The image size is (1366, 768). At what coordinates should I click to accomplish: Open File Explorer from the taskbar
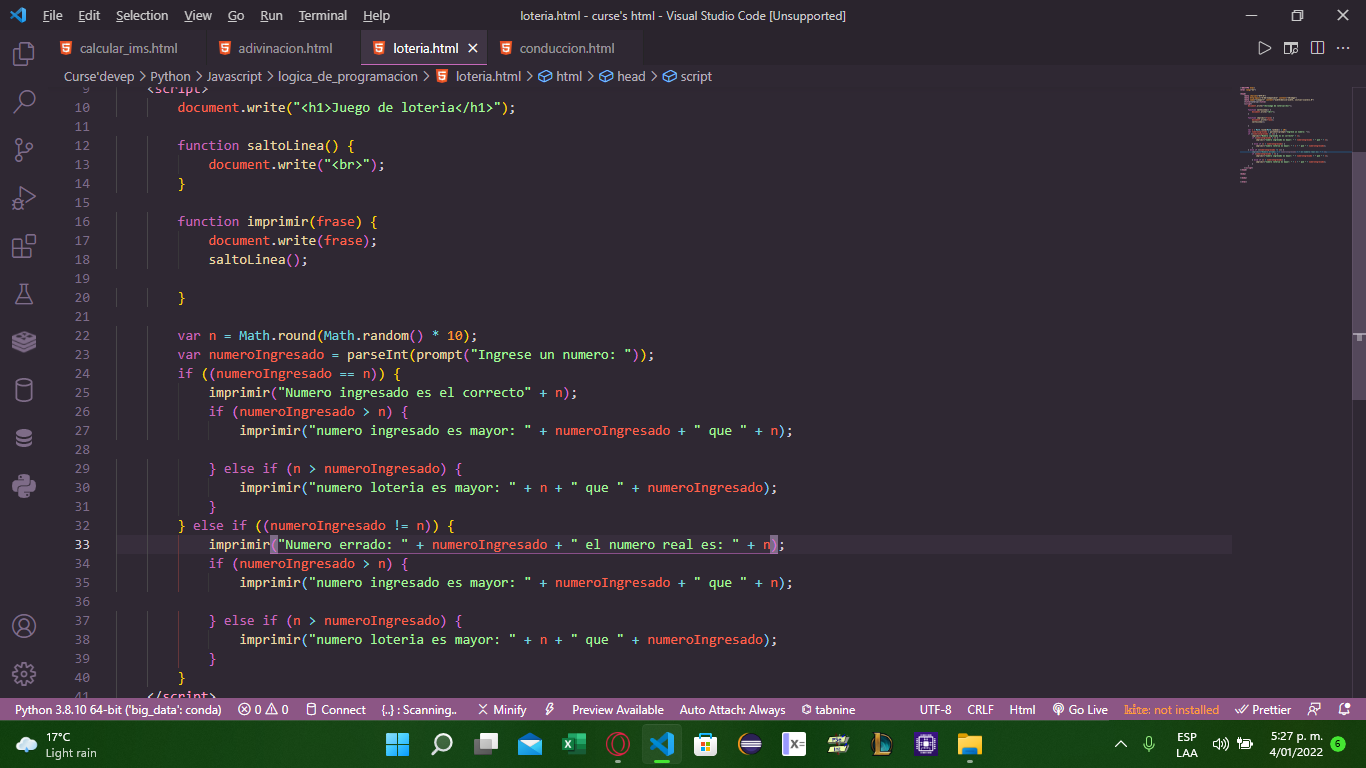[969, 744]
